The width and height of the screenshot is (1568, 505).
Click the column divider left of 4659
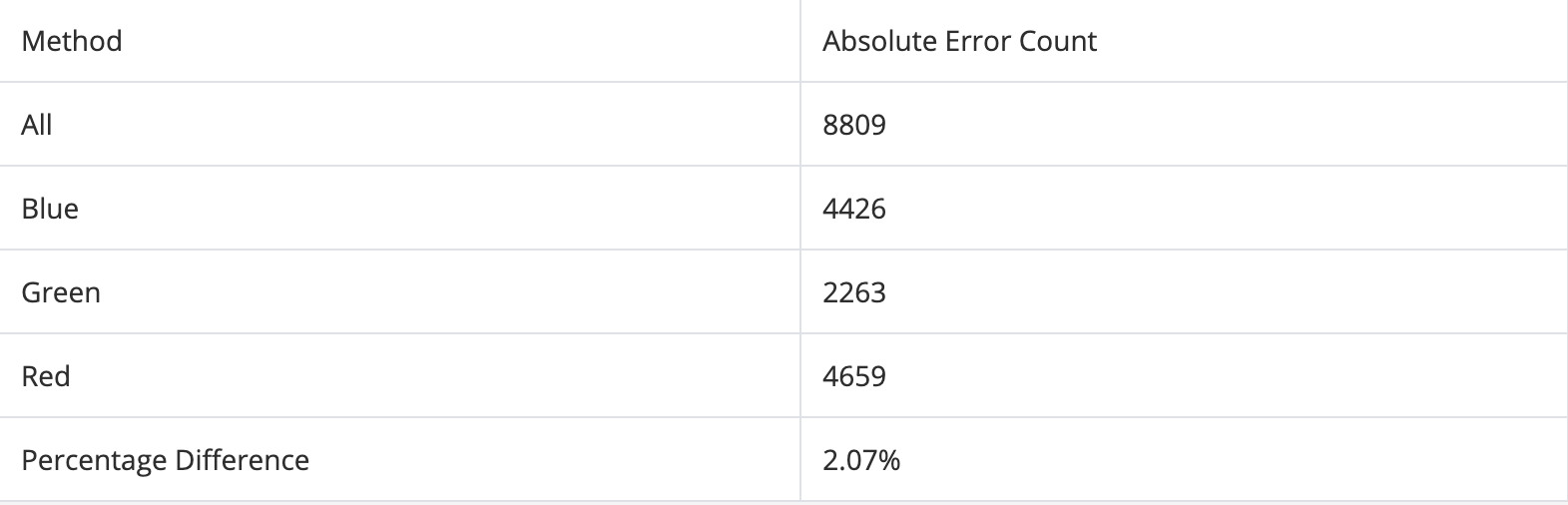pyautogui.click(x=800, y=376)
